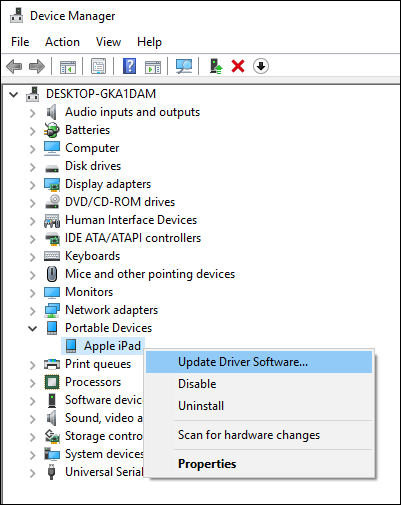Open the View menu
The height and width of the screenshot is (505, 401).
click(108, 42)
